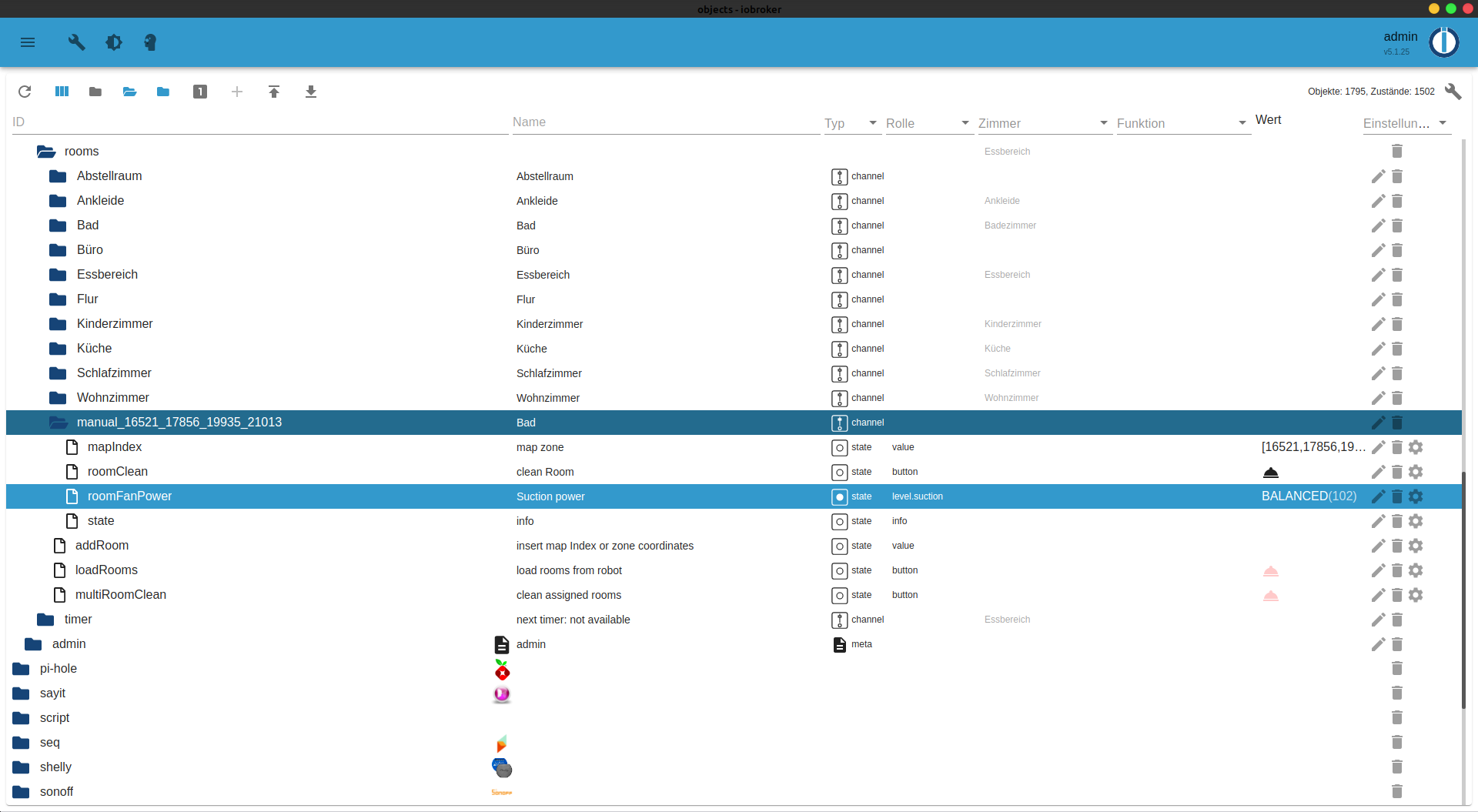The height and width of the screenshot is (812, 1478).
Task: Open the Typ filter dropdown
Action: [x=852, y=123]
